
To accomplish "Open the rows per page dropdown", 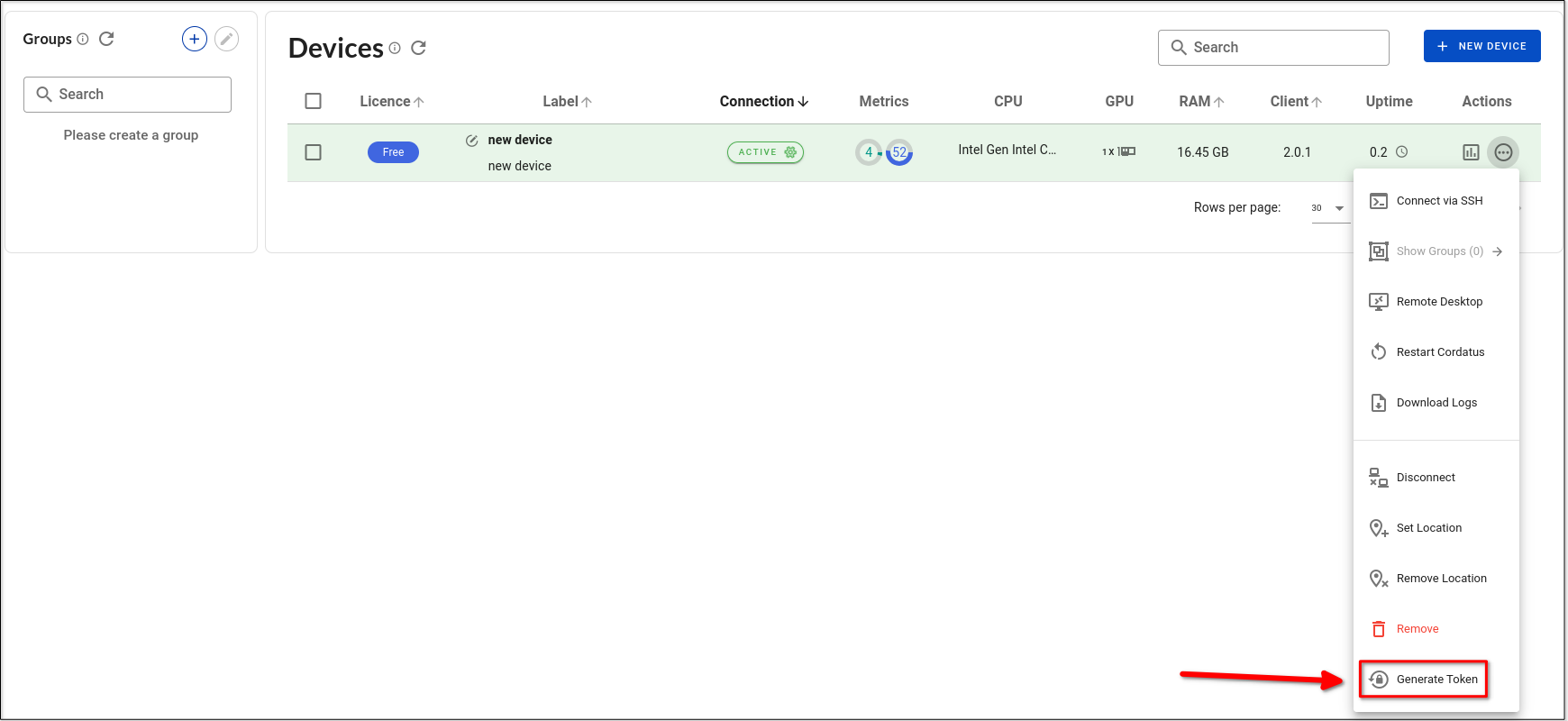I will click(1329, 208).
